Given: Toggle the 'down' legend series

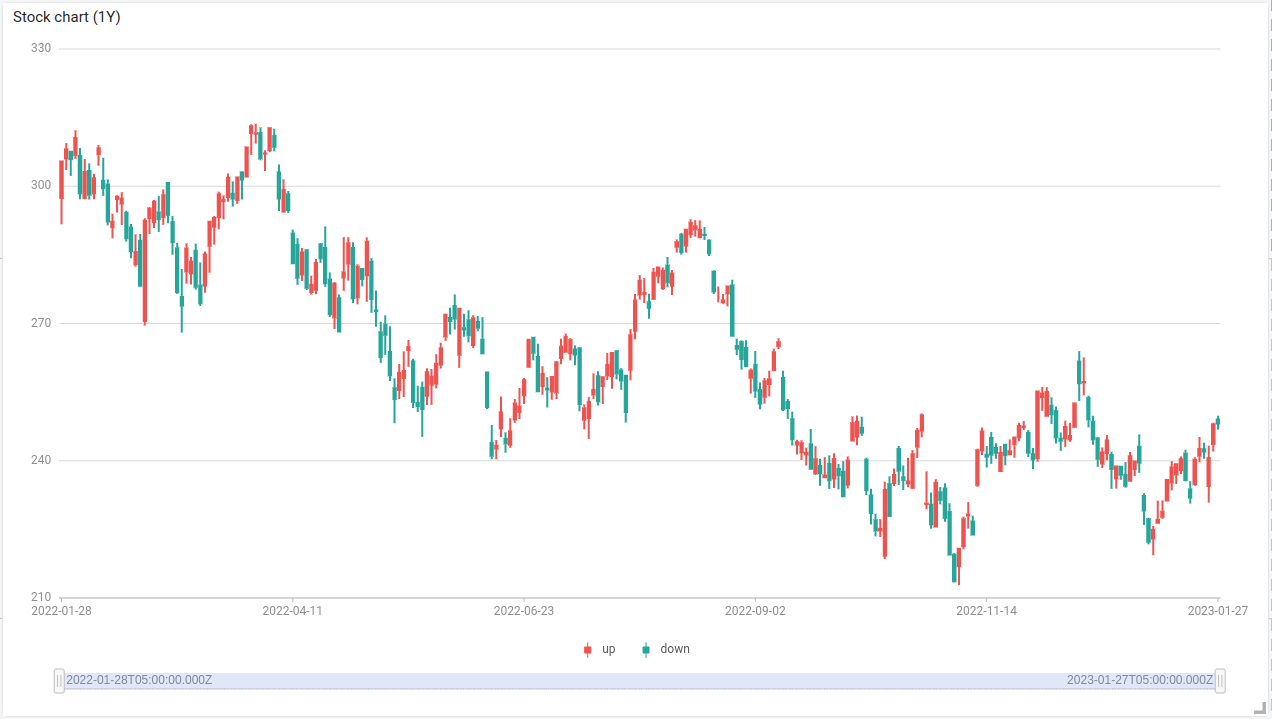Looking at the screenshot, I should pyautogui.click(x=666, y=649).
